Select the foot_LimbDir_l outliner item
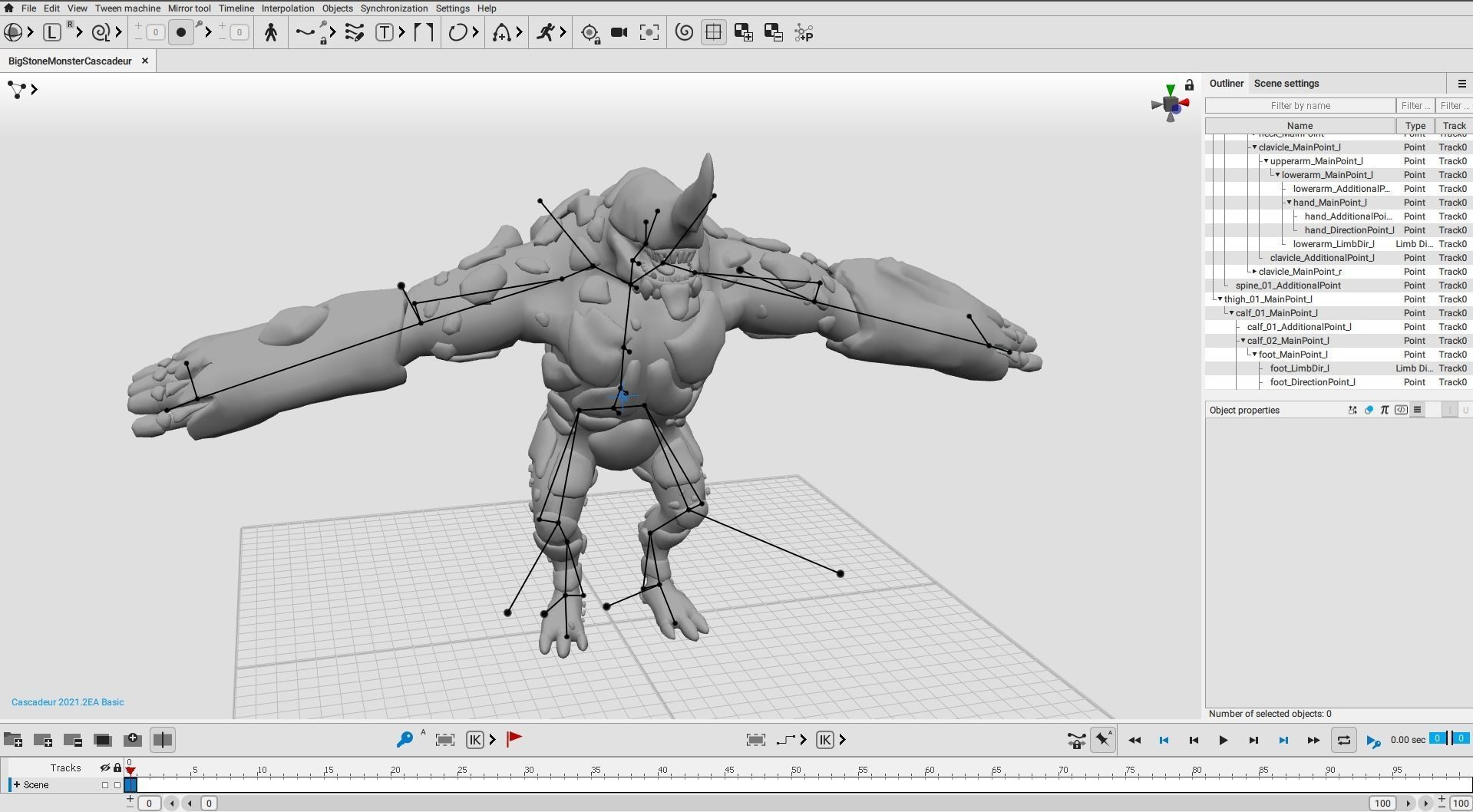The image size is (1473, 812). (1301, 368)
